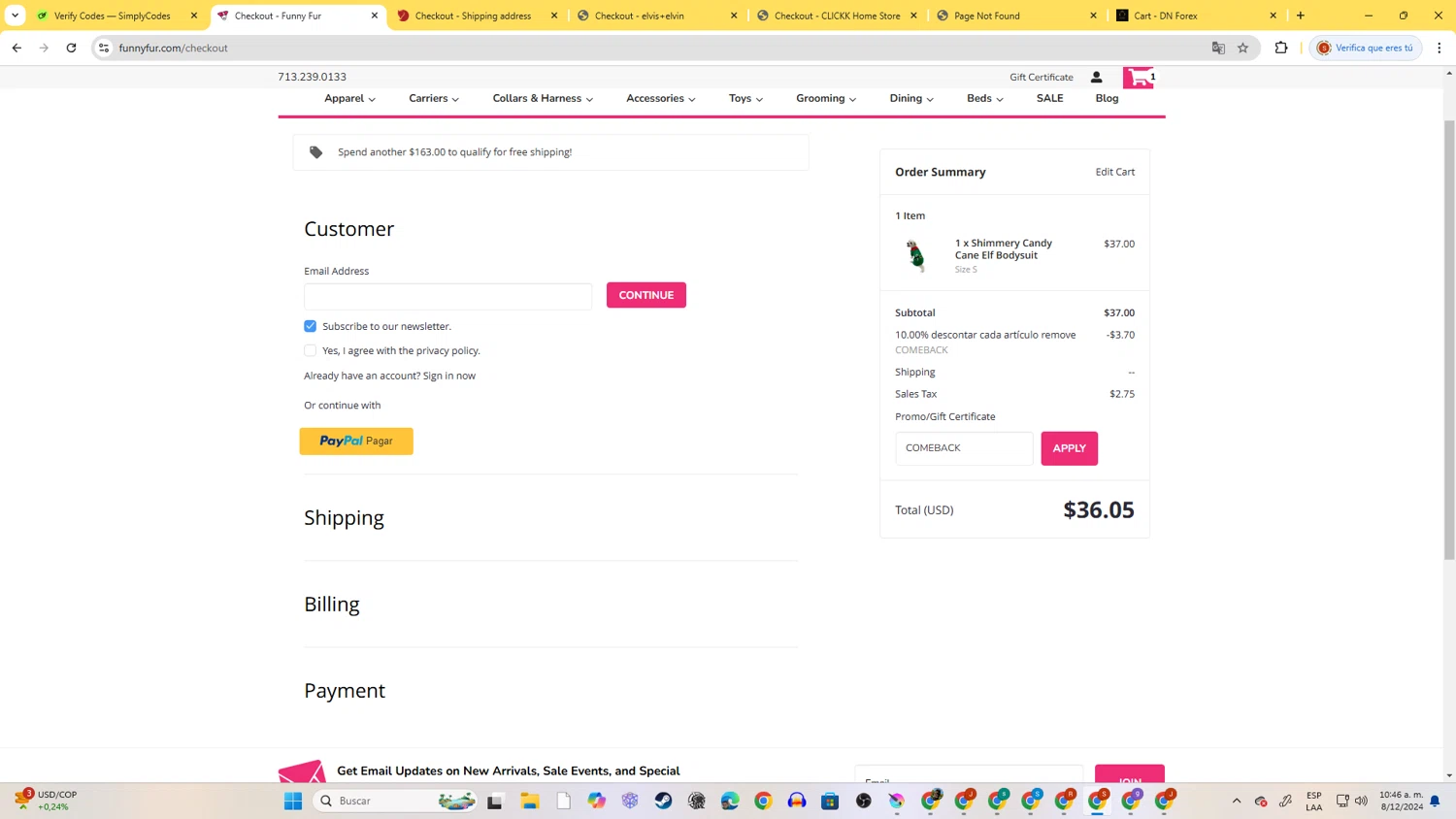The width and height of the screenshot is (1456, 819).
Task: Switch to Checkout - elvis+elvin tab
Action: tap(639, 16)
